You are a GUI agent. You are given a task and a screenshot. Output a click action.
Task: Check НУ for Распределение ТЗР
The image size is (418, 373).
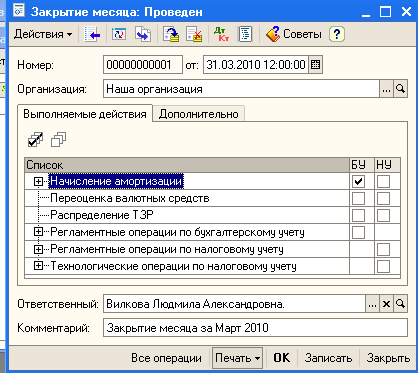(383, 215)
